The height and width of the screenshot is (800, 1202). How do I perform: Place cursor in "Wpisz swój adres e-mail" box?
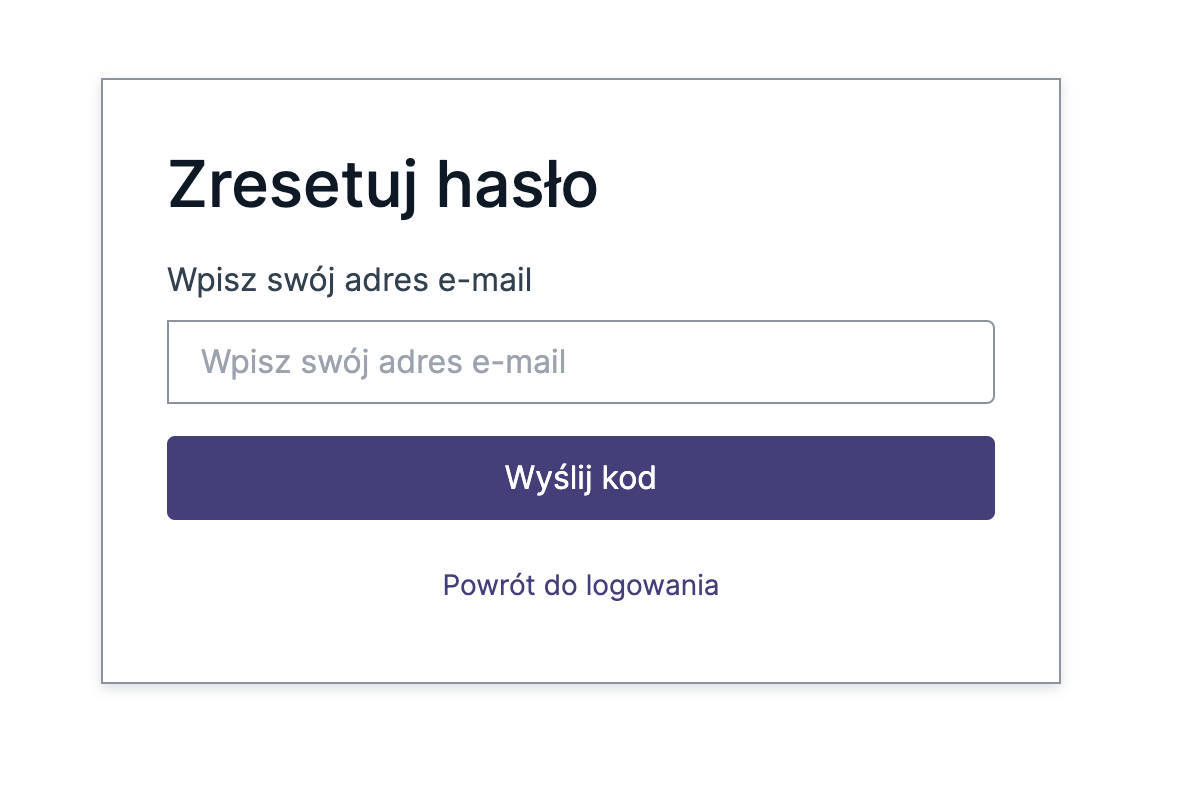click(x=580, y=362)
